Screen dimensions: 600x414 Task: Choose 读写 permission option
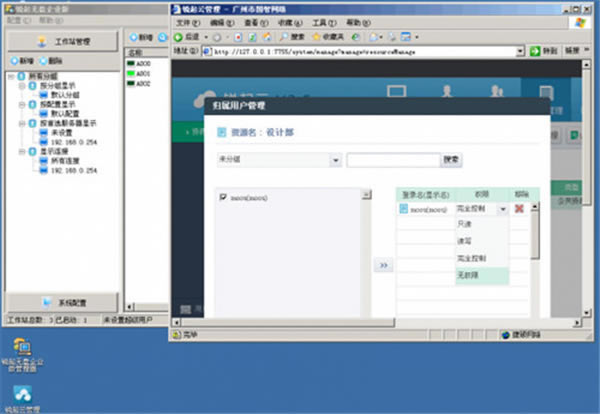[482, 241]
